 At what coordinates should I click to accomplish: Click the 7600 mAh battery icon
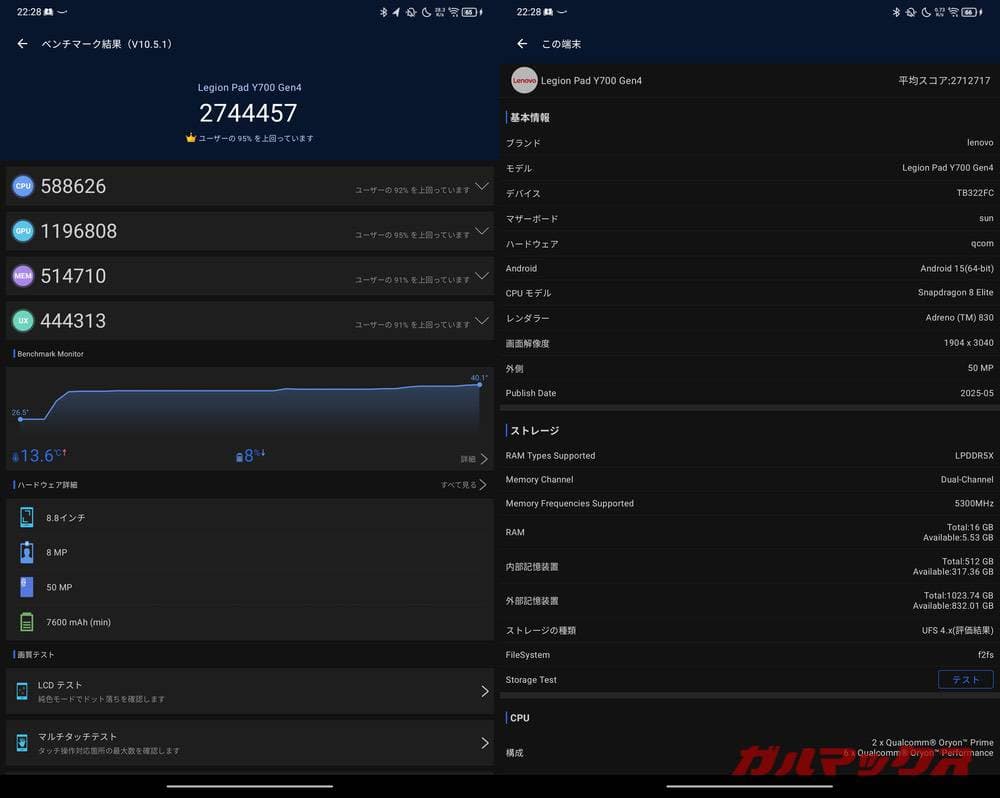pyautogui.click(x=26, y=621)
